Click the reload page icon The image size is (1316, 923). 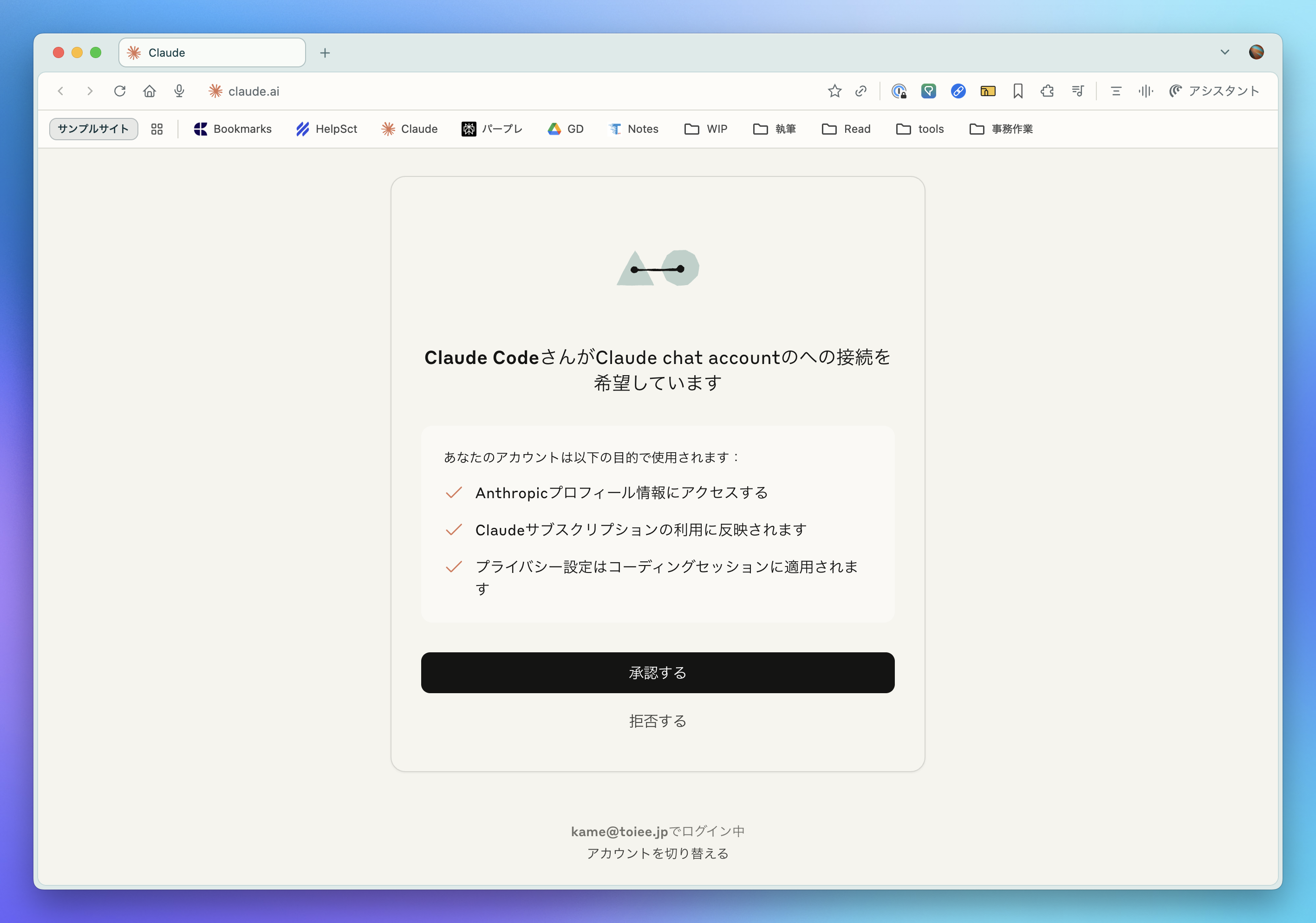(x=119, y=91)
